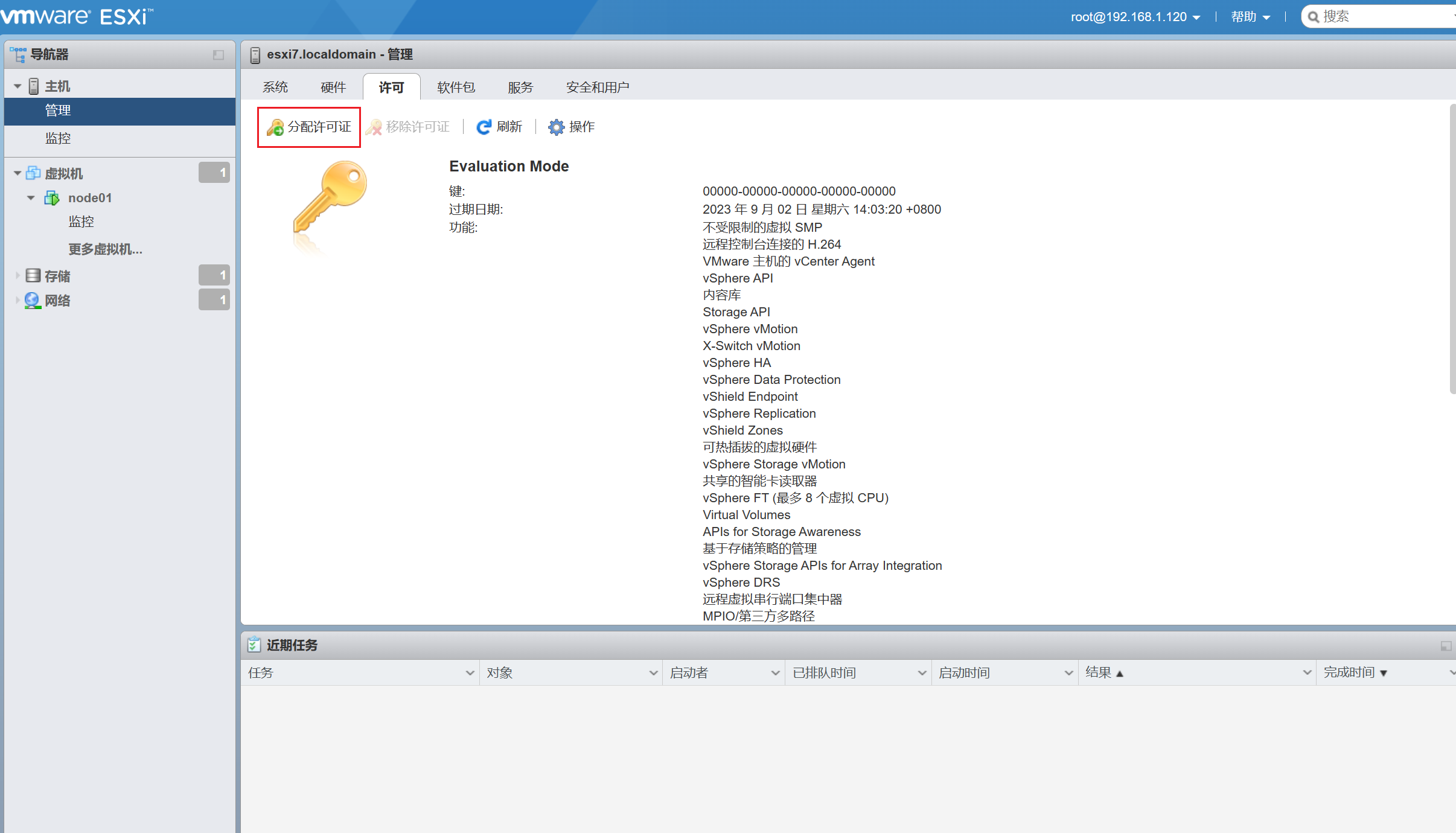The image size is (1456, 833).
Task: Open the 操作 actions menu
Action: pos(572,127)
